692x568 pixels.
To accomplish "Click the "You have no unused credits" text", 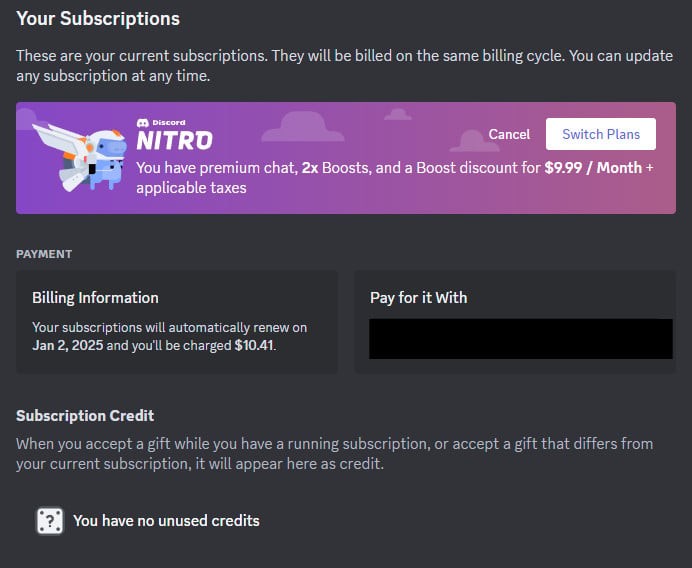I will click(x=166, y=520).
